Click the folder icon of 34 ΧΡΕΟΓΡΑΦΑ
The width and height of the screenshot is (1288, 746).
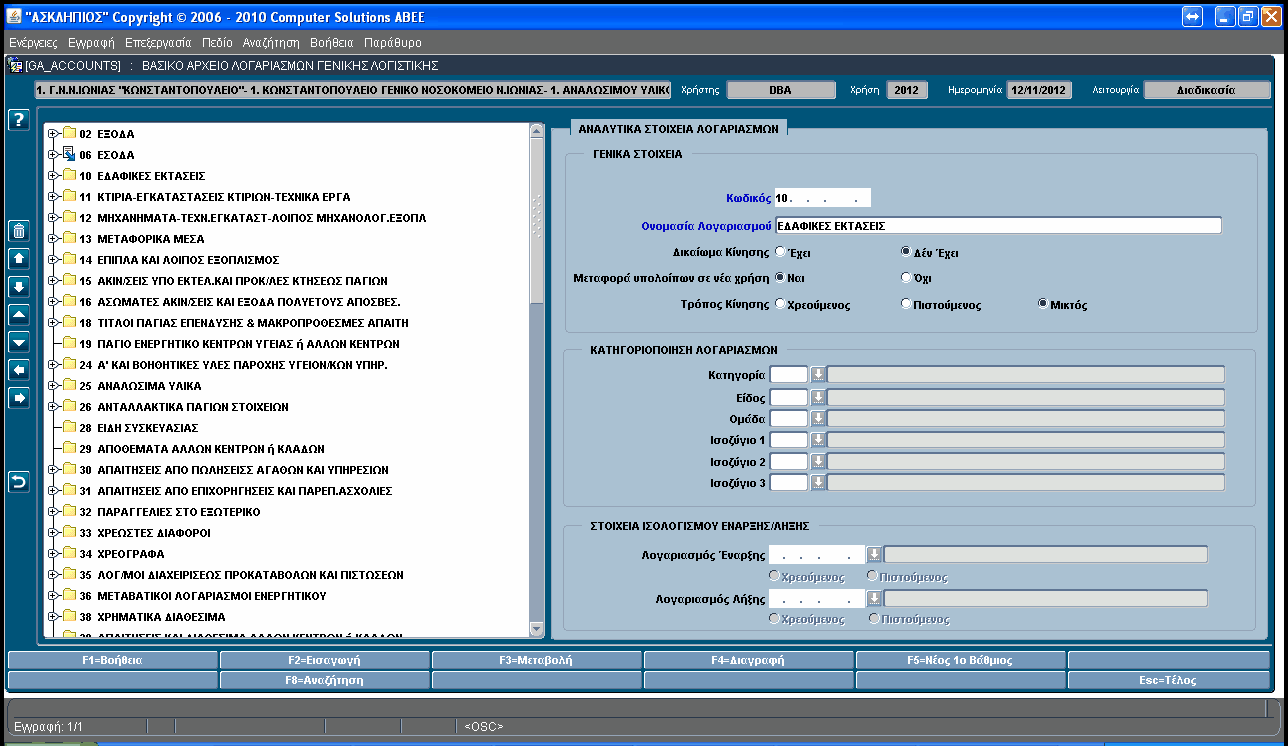pos(69,553)
